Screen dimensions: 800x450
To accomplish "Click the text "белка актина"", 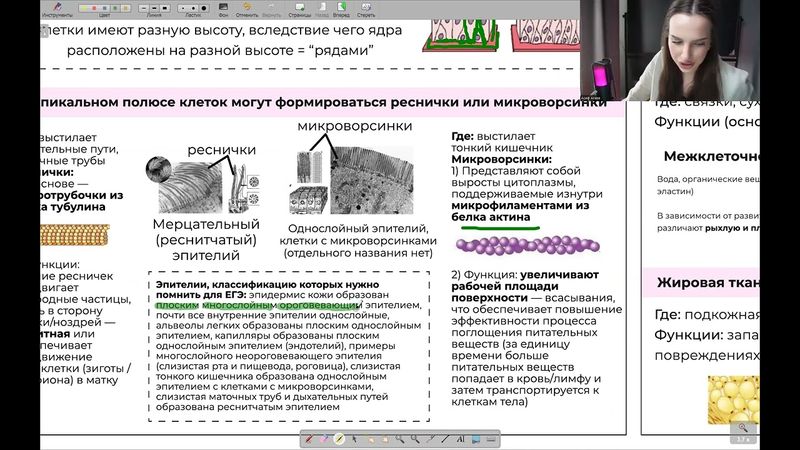I will point(490,217).
